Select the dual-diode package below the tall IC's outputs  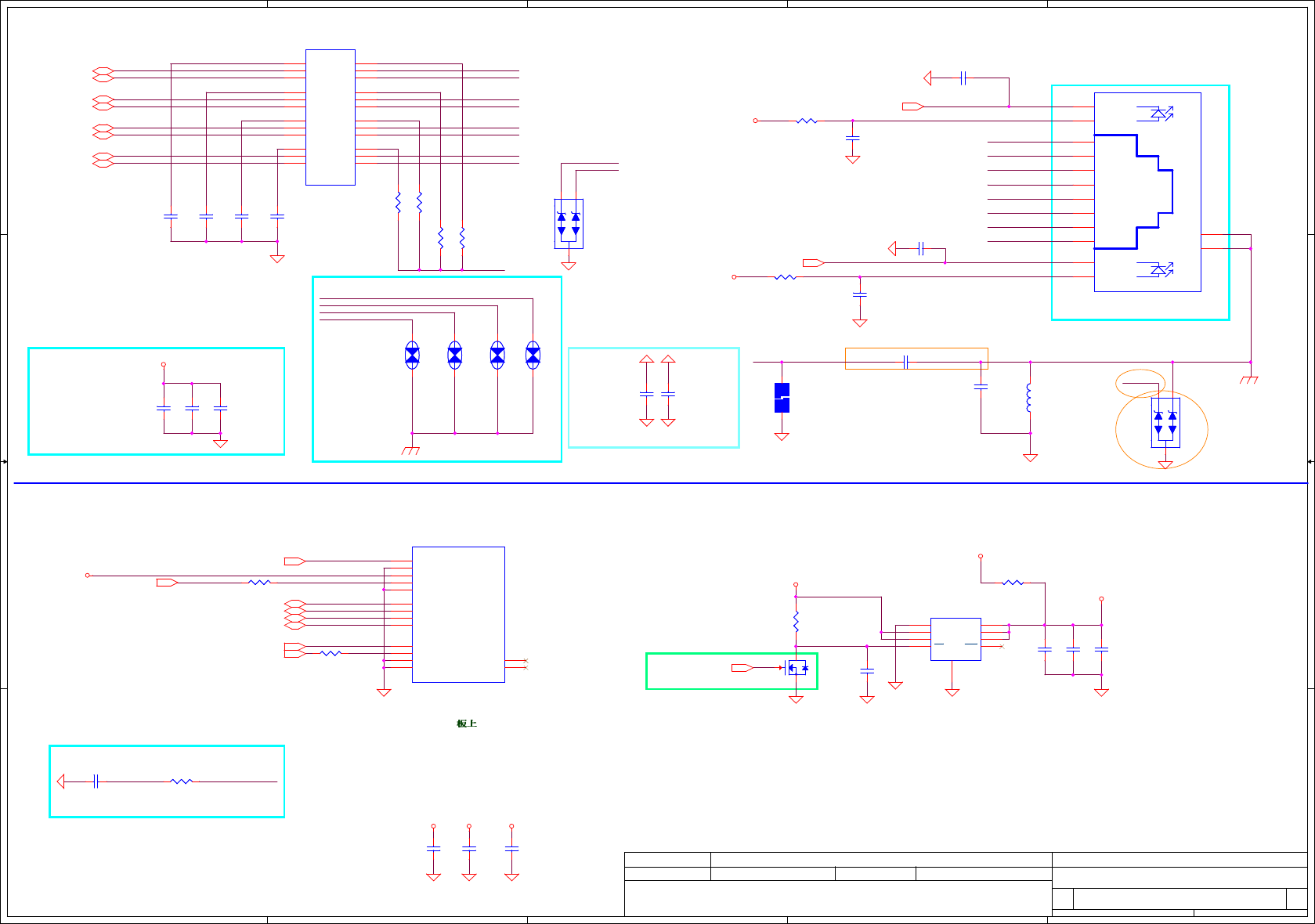[x=569, y=224]
